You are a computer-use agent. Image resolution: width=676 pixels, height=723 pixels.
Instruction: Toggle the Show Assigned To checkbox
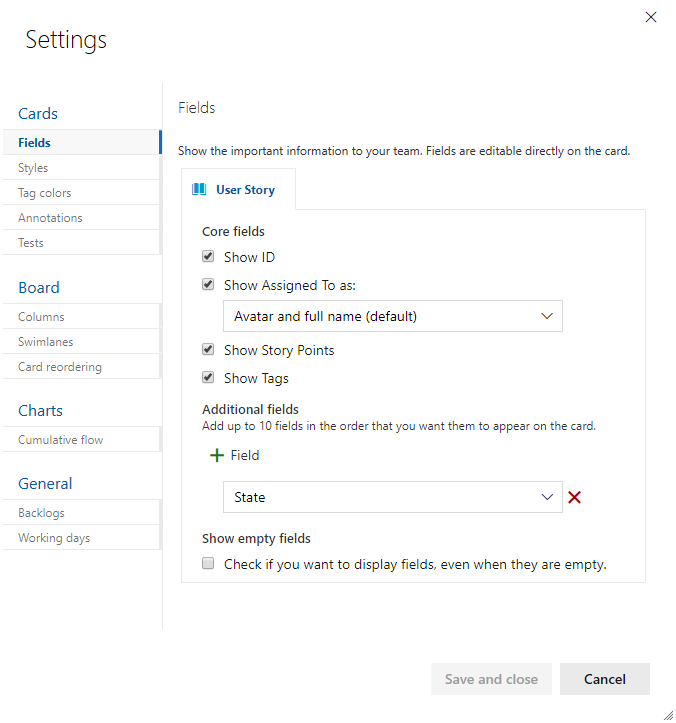tap(208, 284)
